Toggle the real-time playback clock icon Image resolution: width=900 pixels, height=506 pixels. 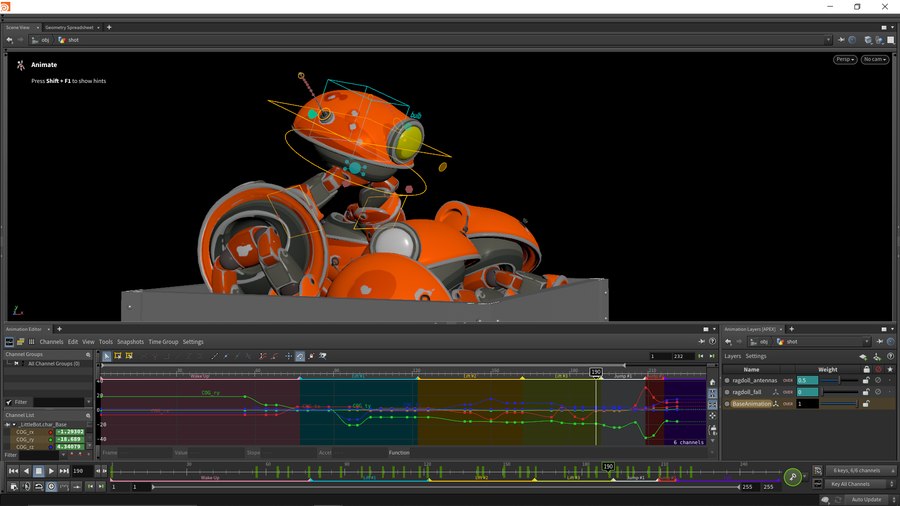tap(52, 486)
